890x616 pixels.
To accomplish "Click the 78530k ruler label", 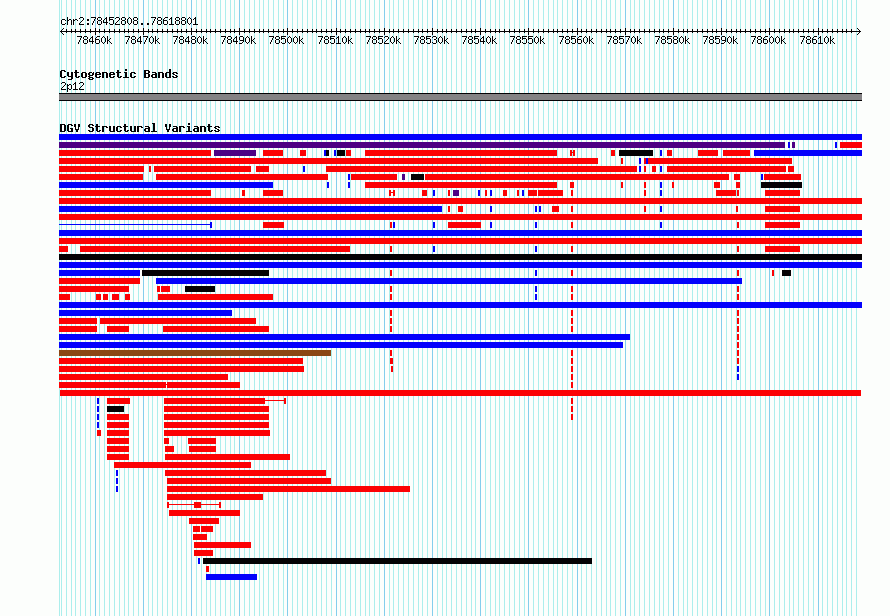I will (431, 40).
